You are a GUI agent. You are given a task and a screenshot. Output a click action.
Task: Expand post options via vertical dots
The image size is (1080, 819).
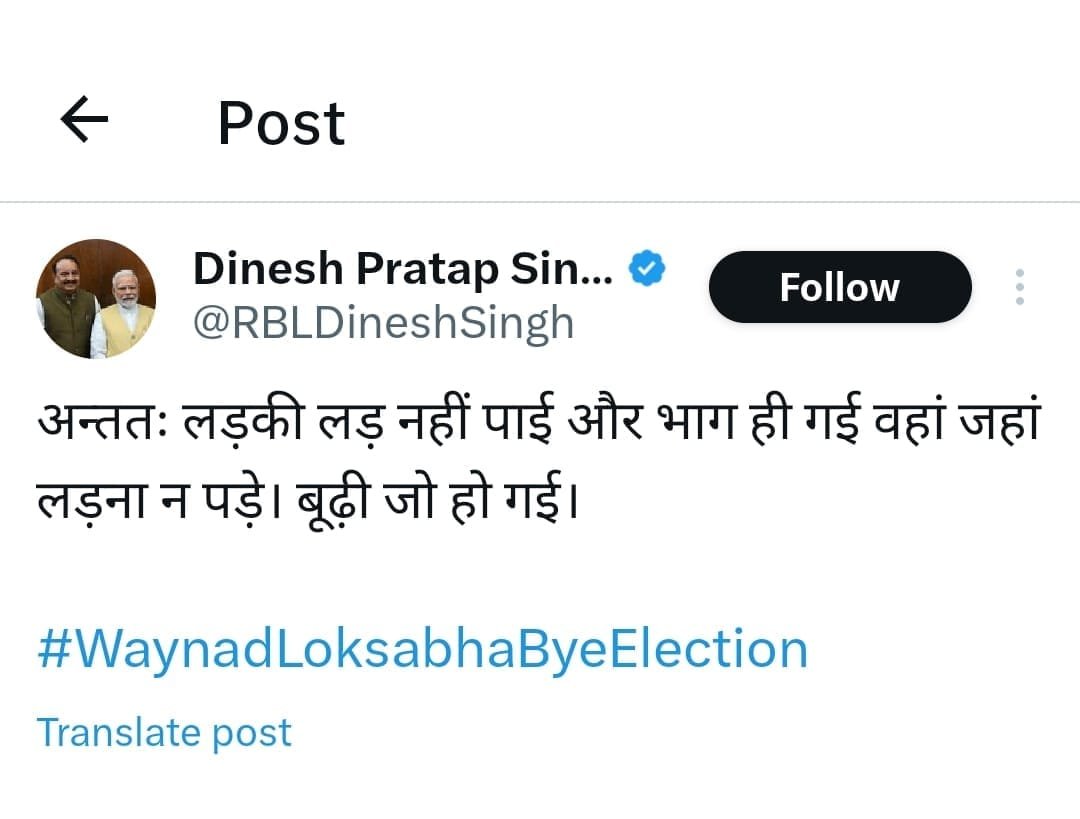1019,287
